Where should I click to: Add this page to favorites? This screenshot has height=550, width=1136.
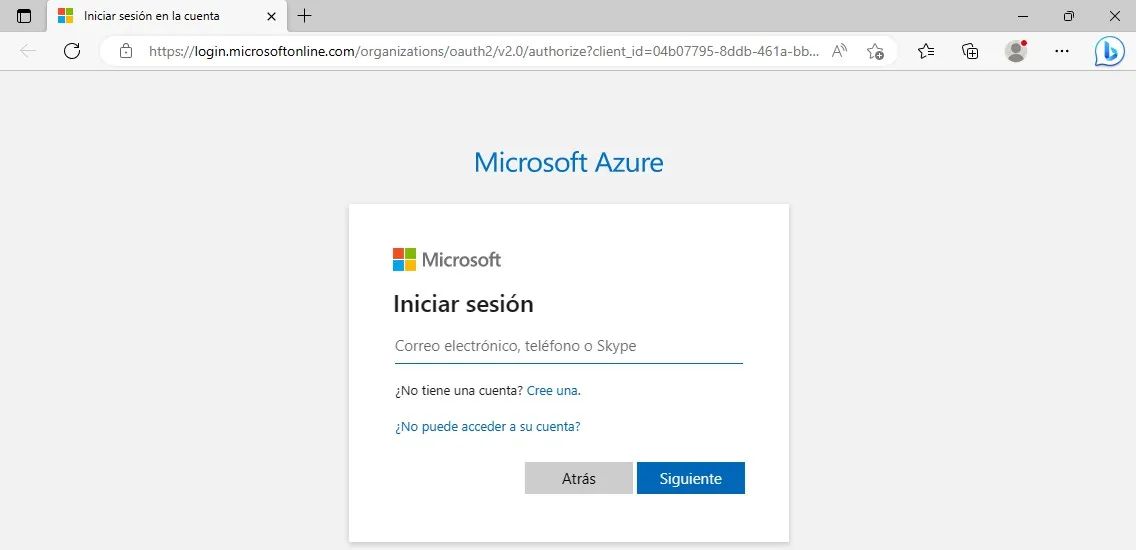tap(875, 51)
